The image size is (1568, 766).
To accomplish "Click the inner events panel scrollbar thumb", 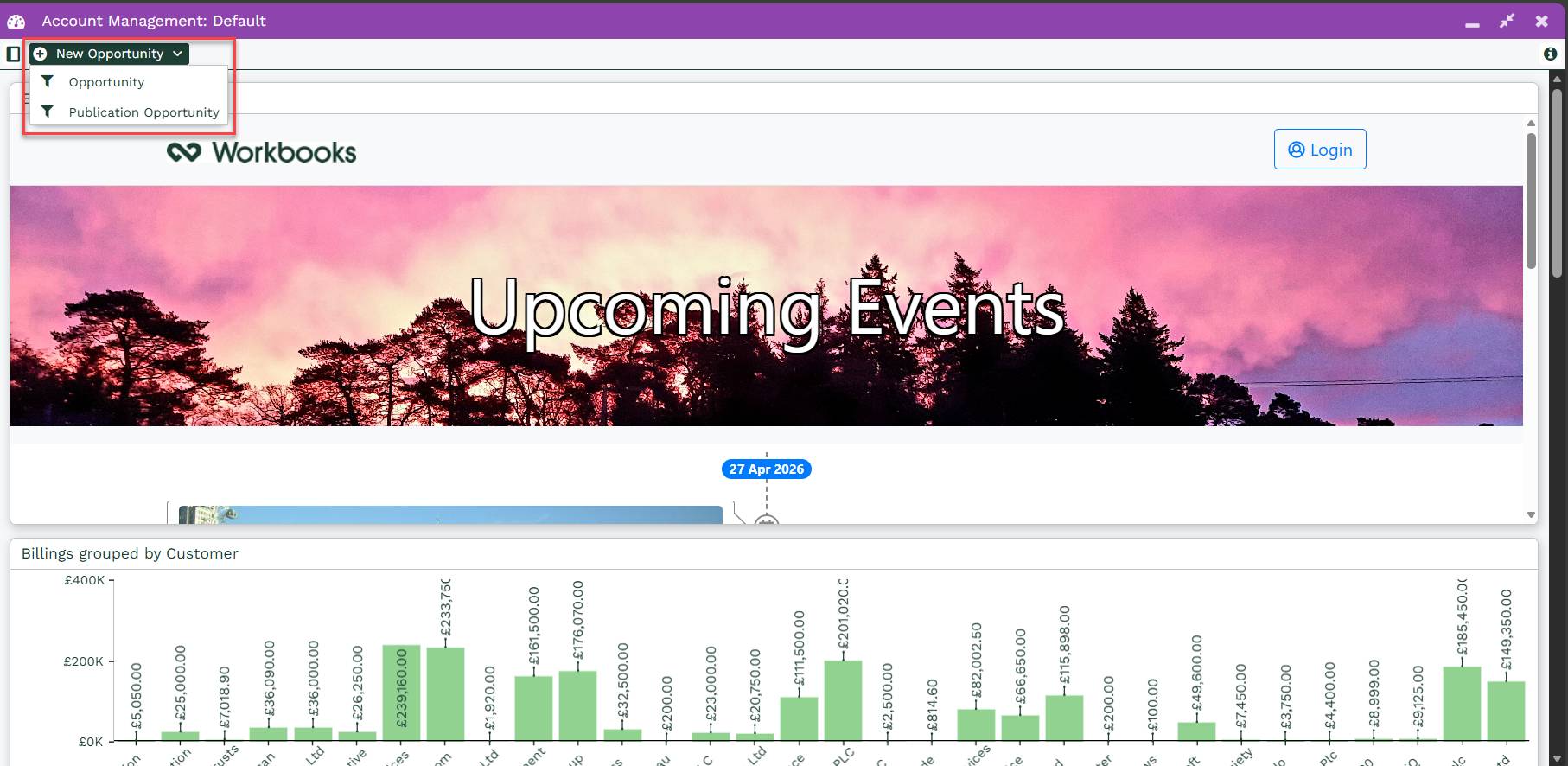I will tap(1531, 199).
